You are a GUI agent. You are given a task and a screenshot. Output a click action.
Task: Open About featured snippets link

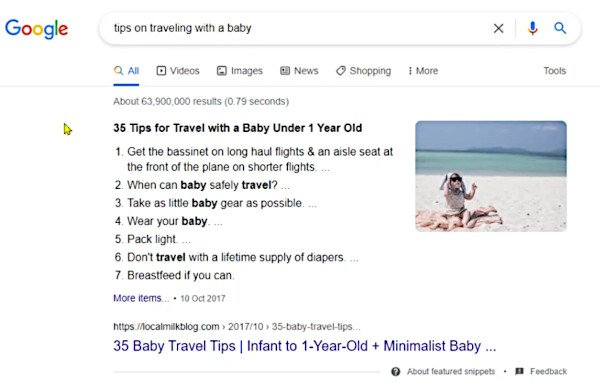[451, 371]
